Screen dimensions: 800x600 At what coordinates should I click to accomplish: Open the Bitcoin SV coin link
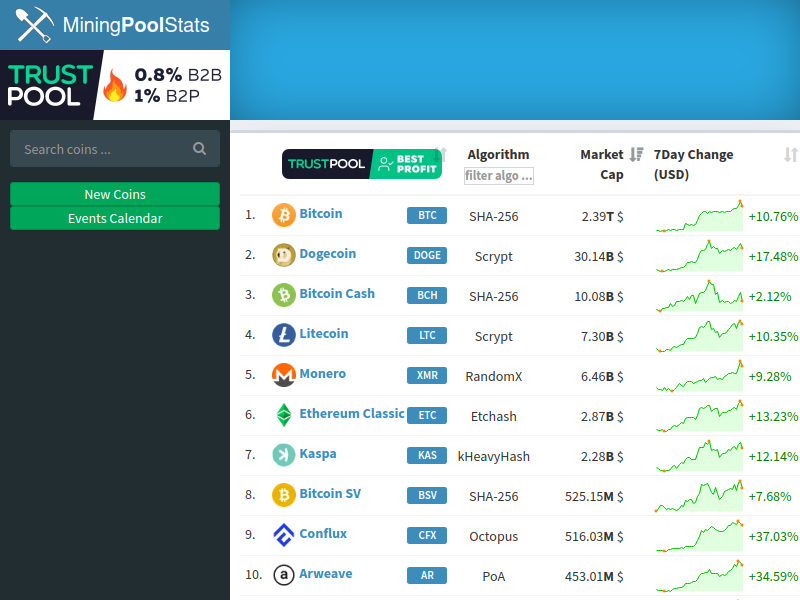(x=330, y=493)
